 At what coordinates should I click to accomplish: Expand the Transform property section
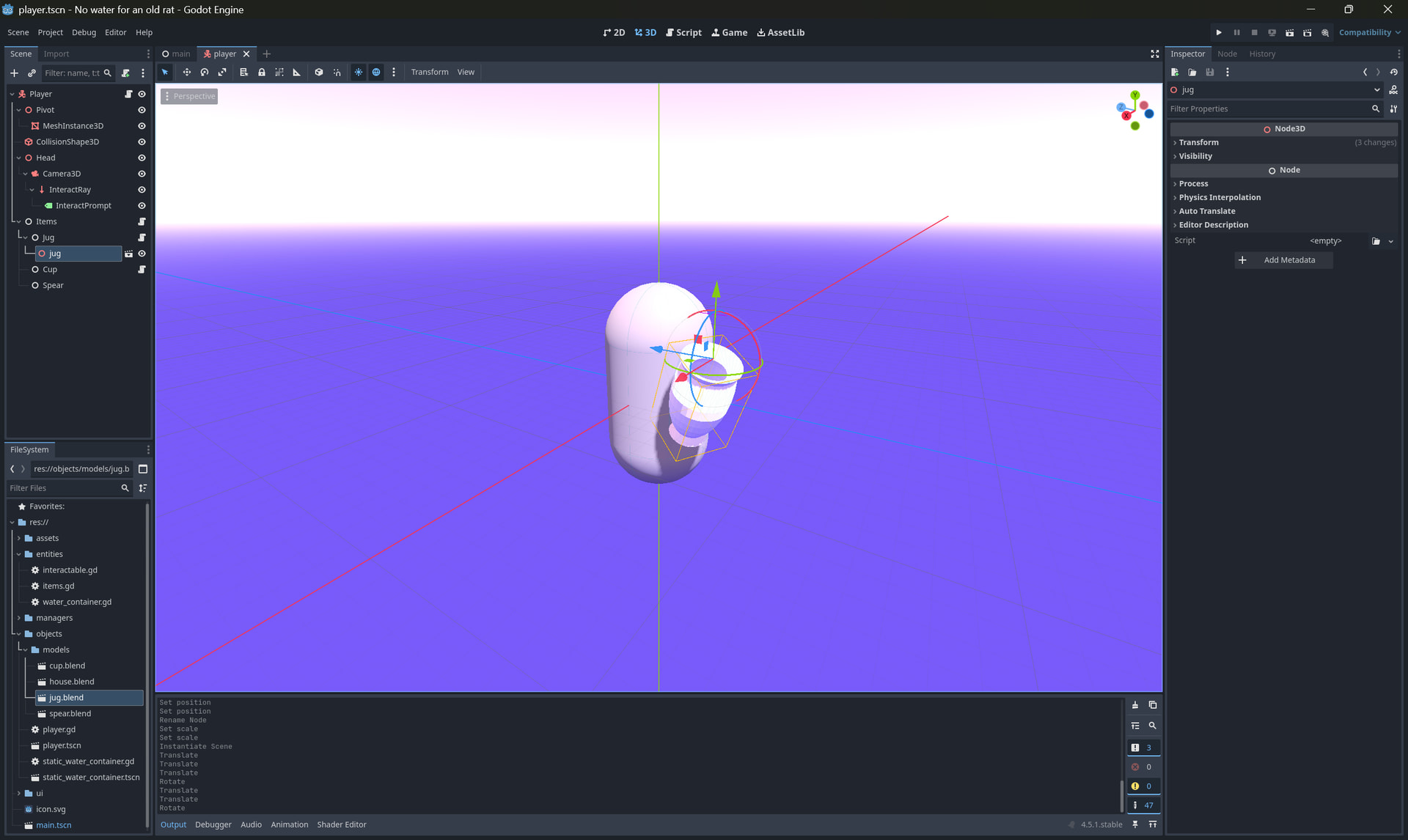[1198, 142]
